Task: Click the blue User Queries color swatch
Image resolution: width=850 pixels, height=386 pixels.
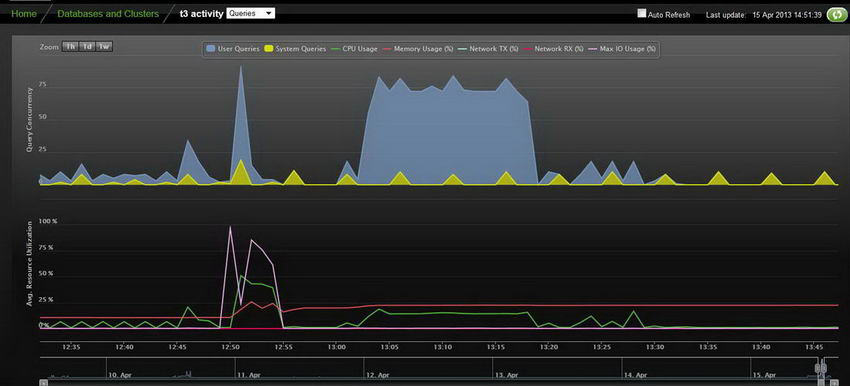Action: point(211,49)
